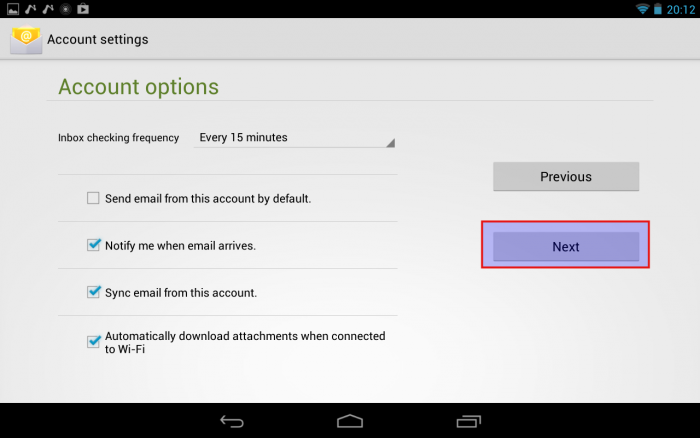The height and width of the screenshot is (438, 700).
Task: Open the Every 15 minutes frequency dropdown
Action: [x=295, y=138]
